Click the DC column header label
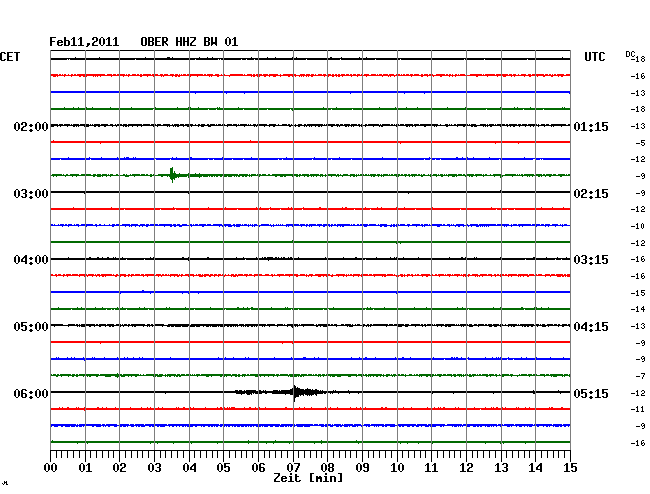The image size is (650, 494). 630,55
